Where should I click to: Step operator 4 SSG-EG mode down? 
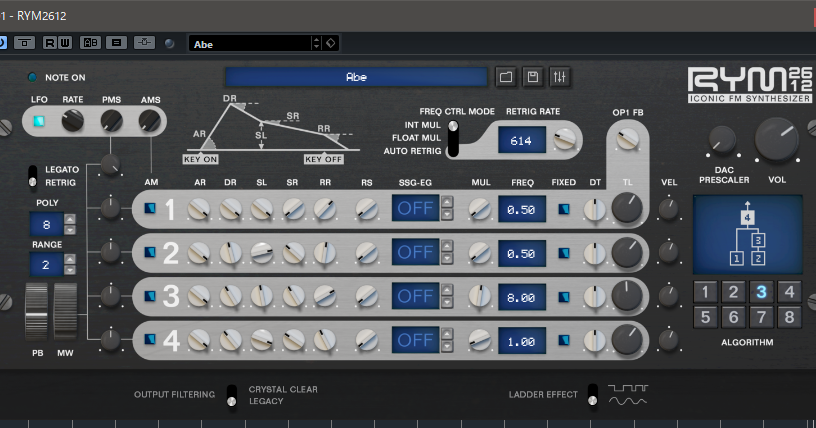[447, 345]
